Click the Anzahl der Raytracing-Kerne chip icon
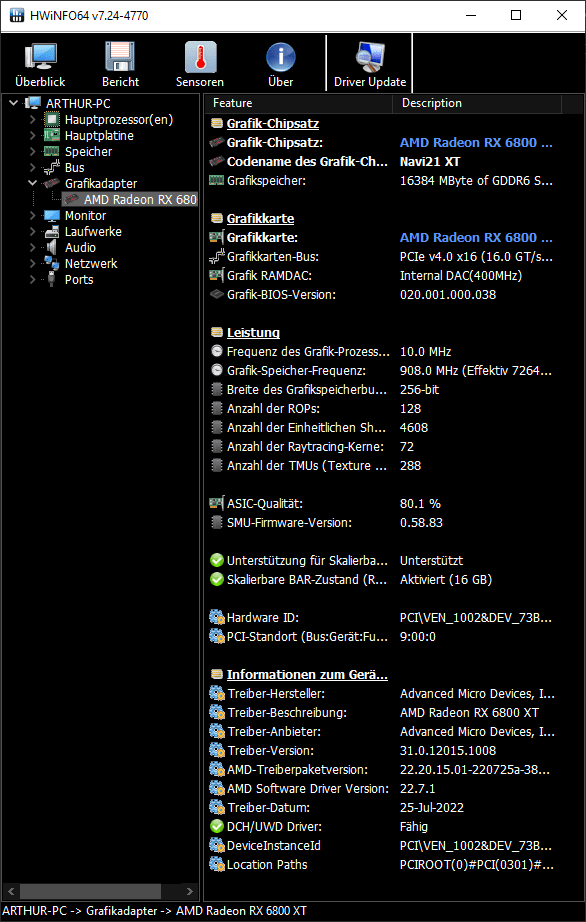Image resolution: width=586 pixels, height=922 pixels. [217, 447]
